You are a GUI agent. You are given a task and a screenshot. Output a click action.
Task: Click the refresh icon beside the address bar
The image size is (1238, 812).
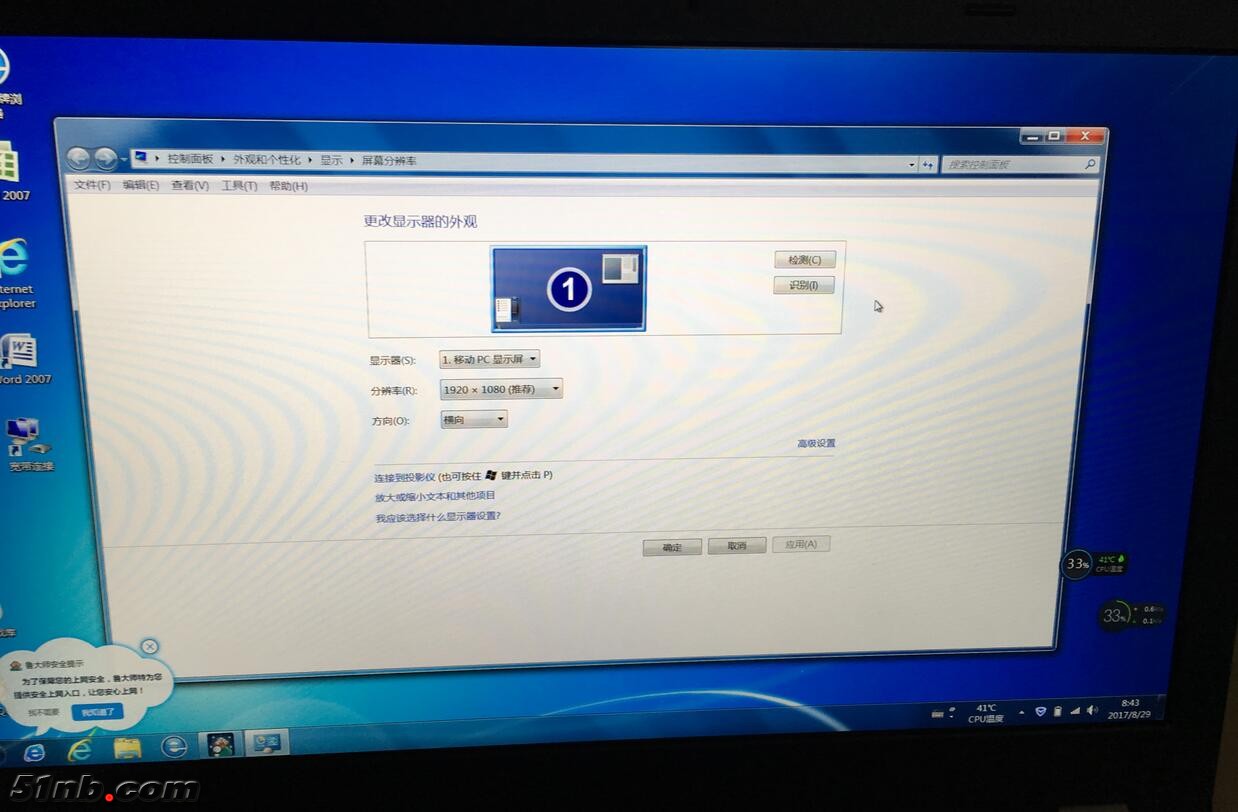pos(928,165)
